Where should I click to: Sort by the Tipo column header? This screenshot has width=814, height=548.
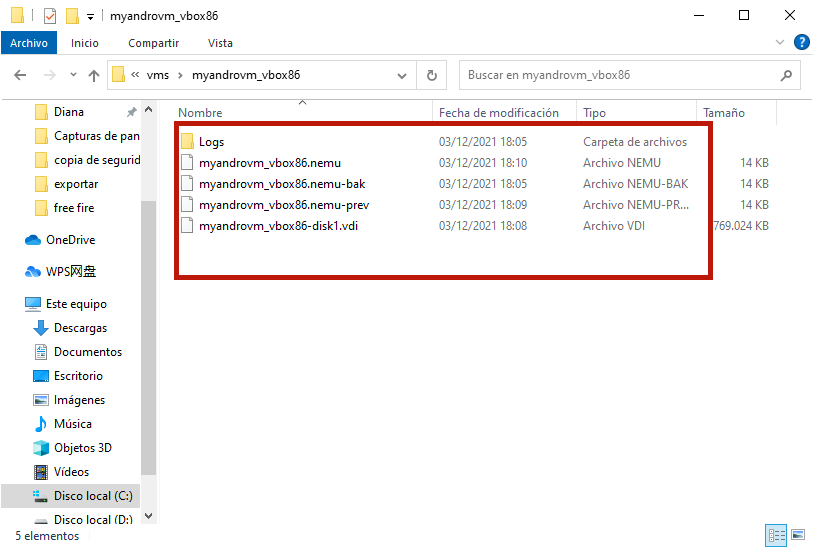[x=594, y=113]
